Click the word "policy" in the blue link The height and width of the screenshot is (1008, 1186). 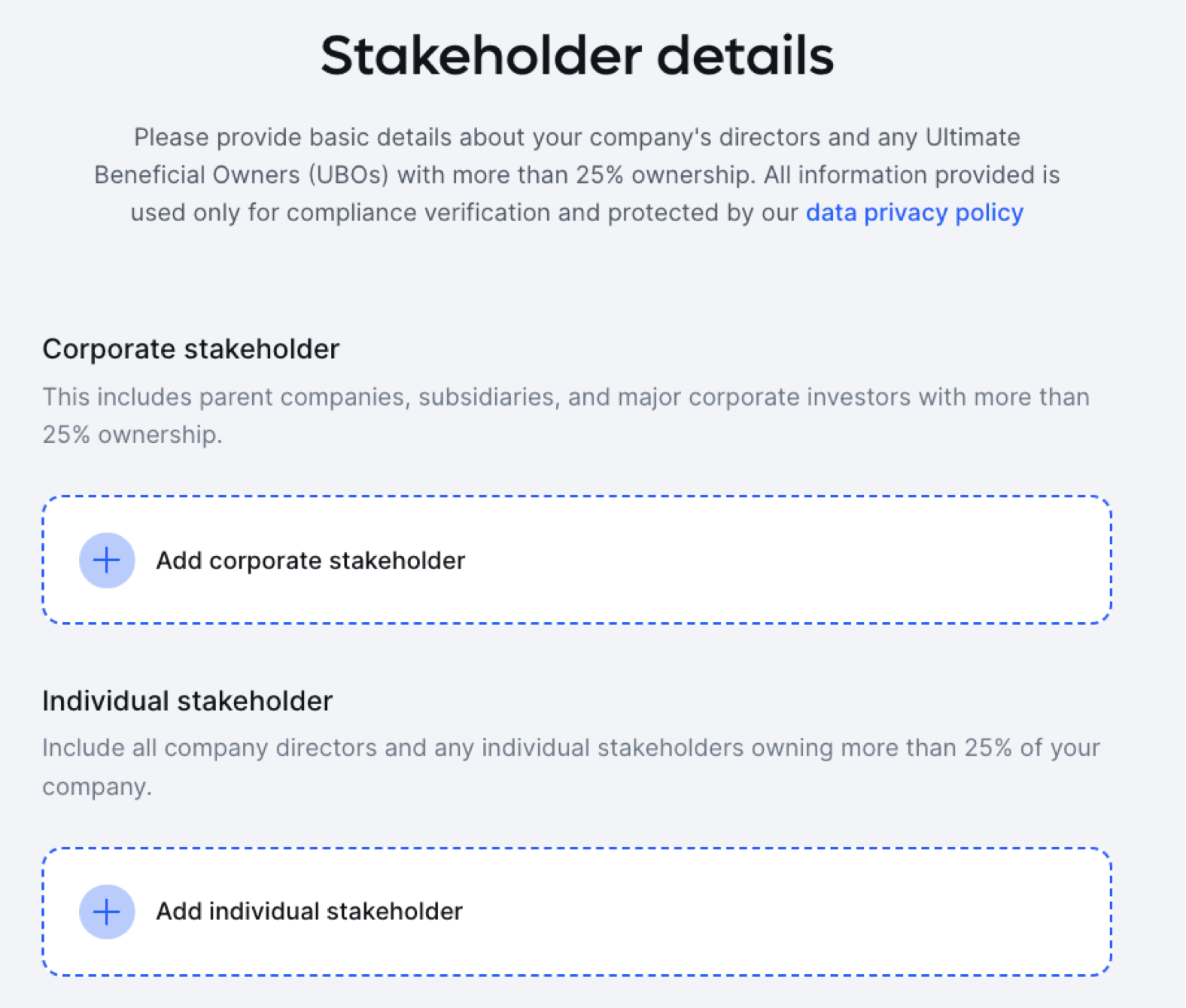(x=990, y=213)
